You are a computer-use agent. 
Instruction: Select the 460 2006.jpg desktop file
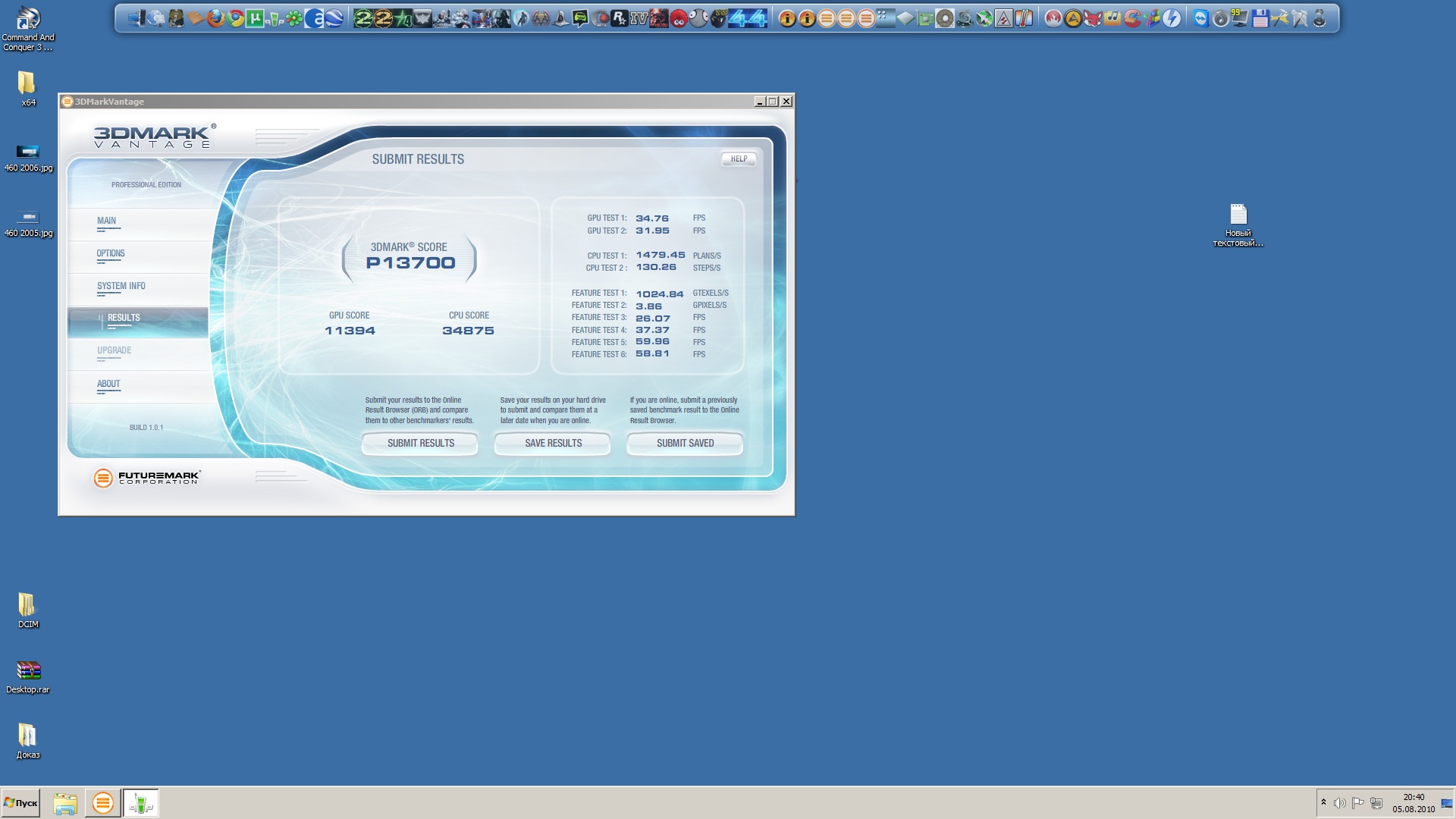[28, 157]
